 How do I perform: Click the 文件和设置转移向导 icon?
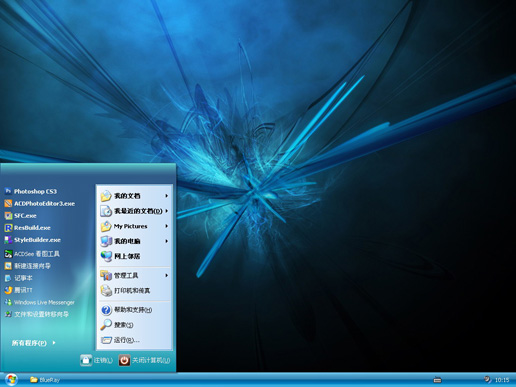(8, 314)
